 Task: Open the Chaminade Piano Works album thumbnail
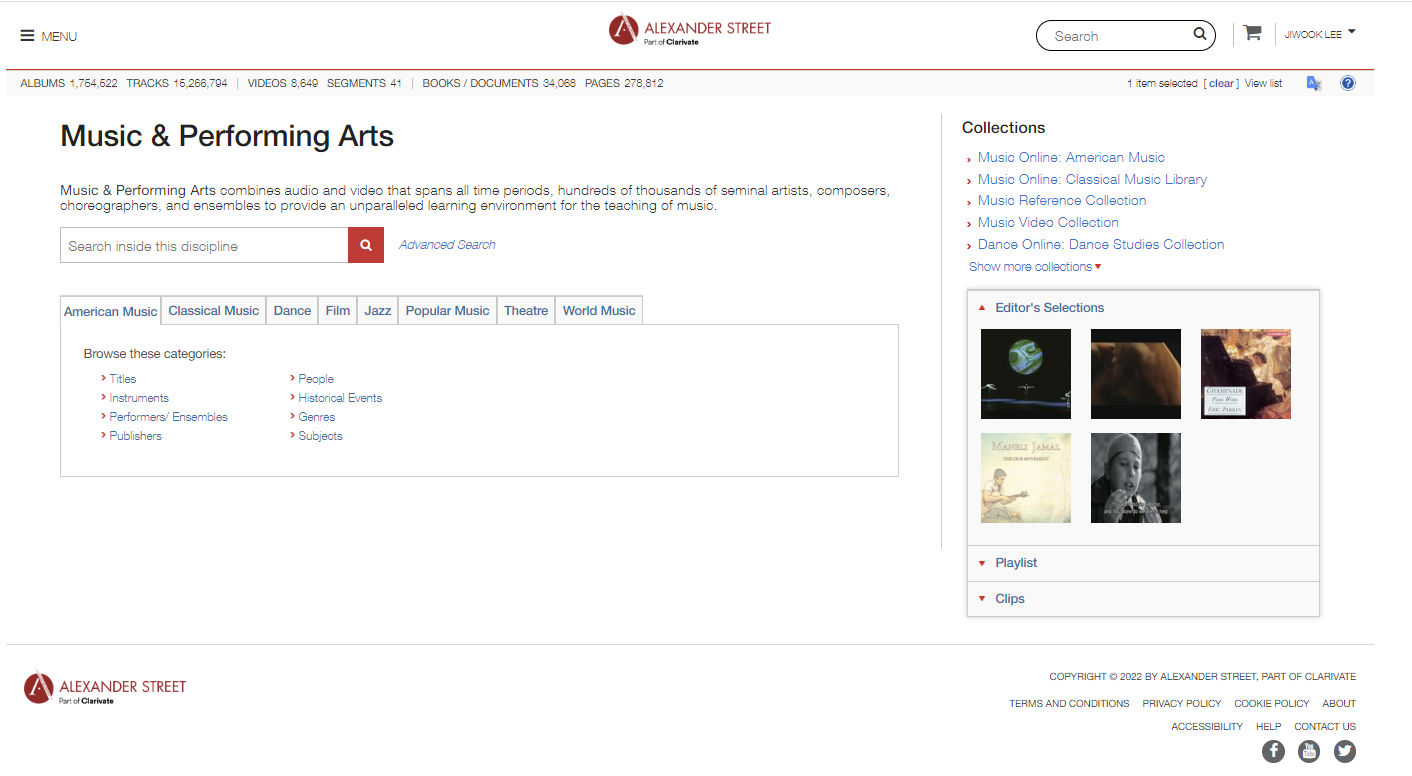[1246, 374]
